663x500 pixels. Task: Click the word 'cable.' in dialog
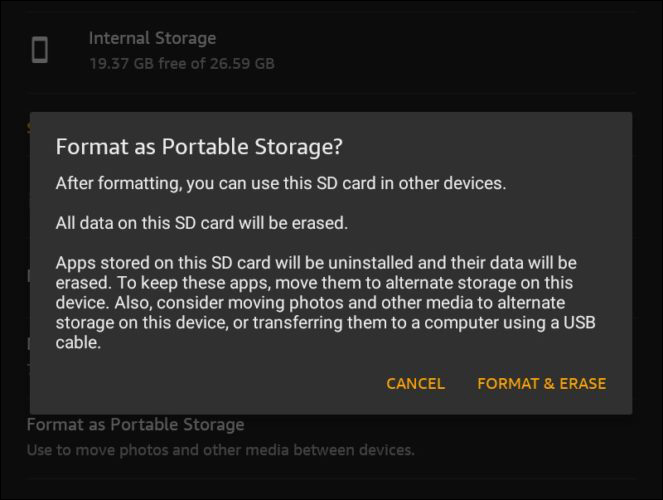tap(78, 342)
